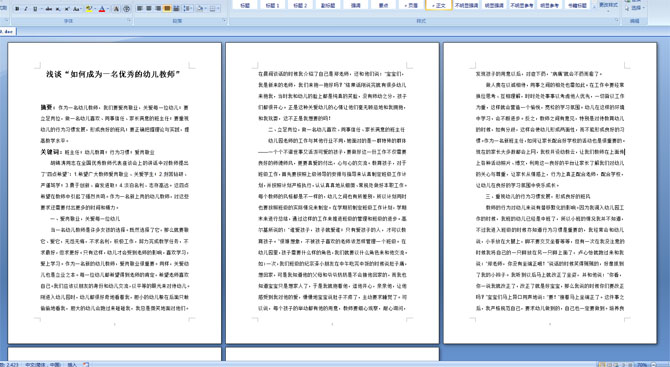The height and width of the screenshot is (367, 670).
Task: Click the first page thumbnail of document
Action: 115,193
